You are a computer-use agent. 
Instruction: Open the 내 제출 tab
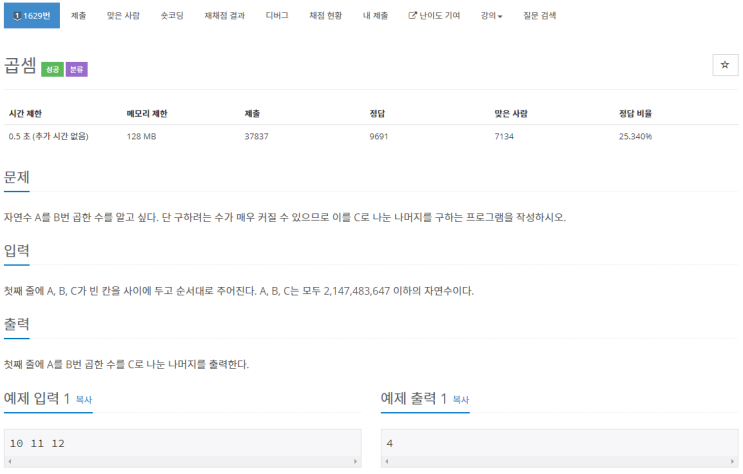pos(376,16)
